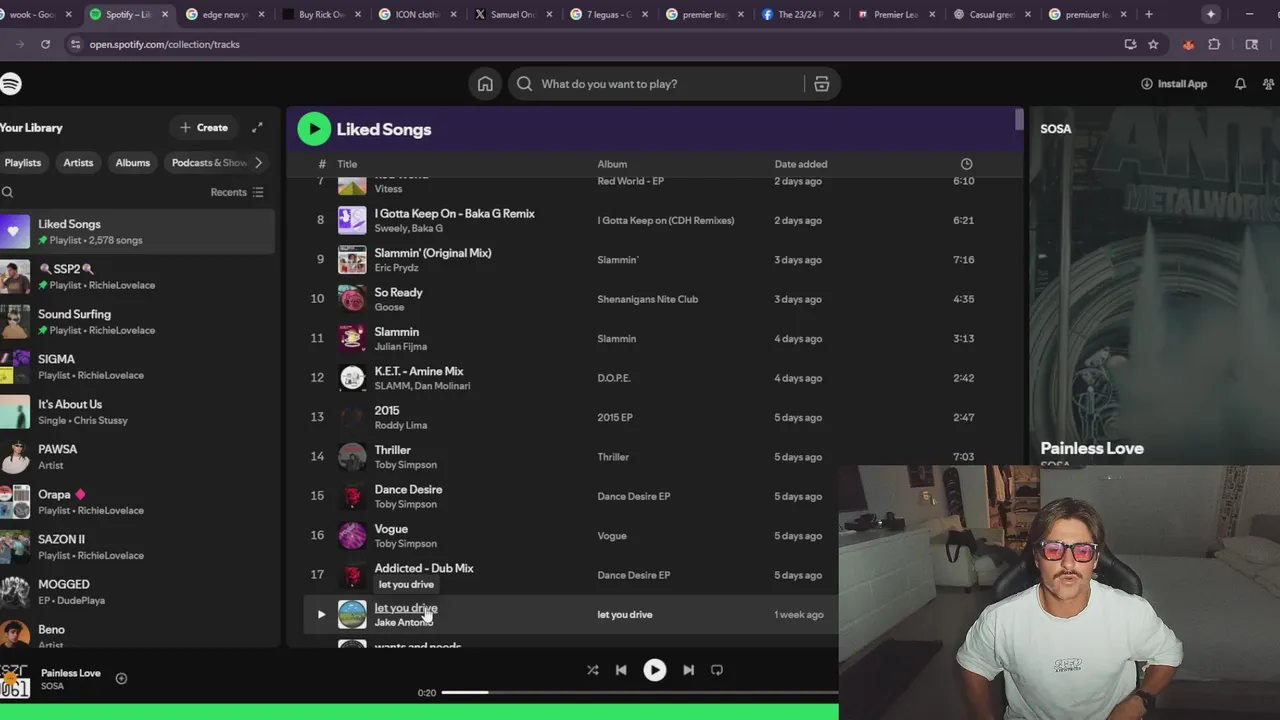
Task: Open artist Toby Simpson under Thriller
Action: click(x=405, y=465)
